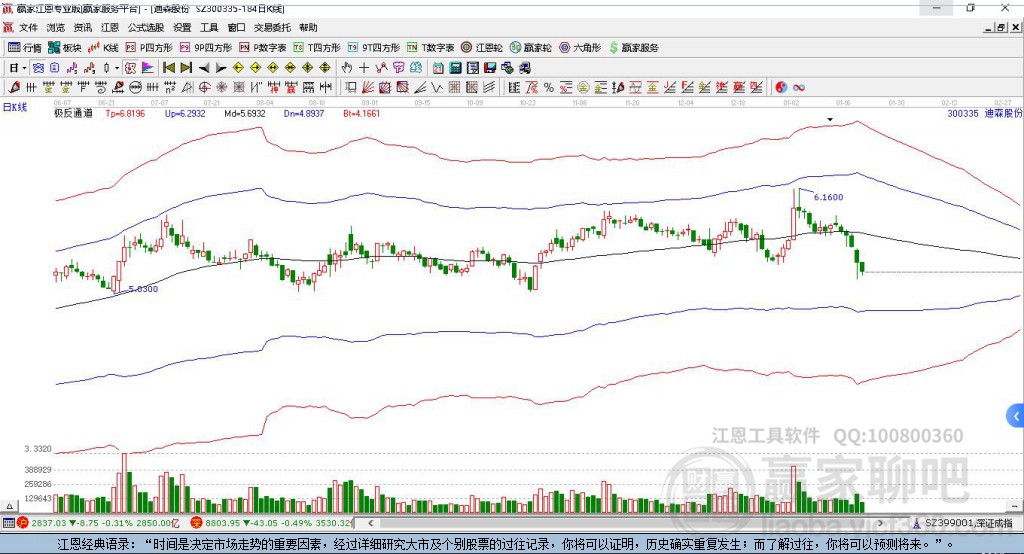The width and height of the screenshot is (1024, 554).
Task: Open the 板块 sector view
Action: click(64, 48)
